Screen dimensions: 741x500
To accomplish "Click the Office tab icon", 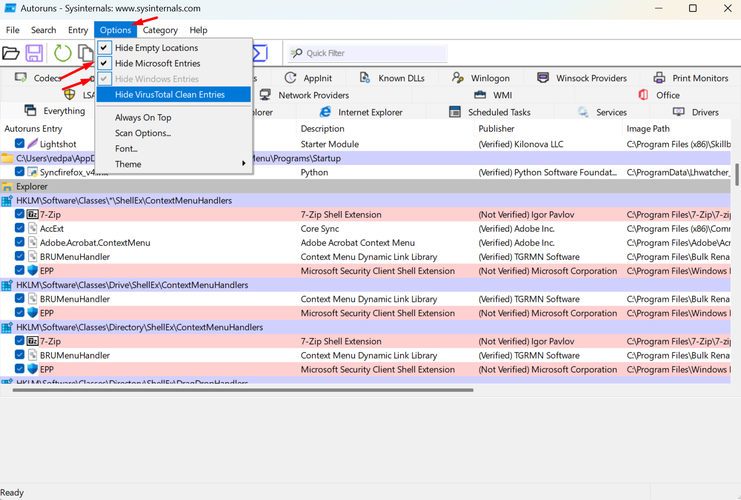I will 643,95.
